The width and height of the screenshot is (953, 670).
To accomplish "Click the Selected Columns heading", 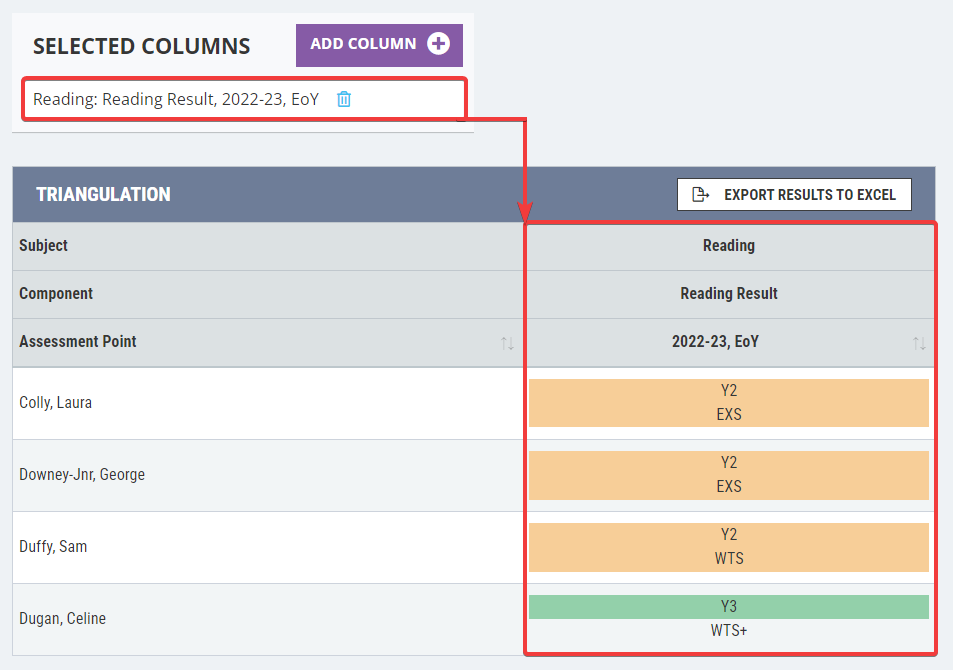I will [141, 47].
